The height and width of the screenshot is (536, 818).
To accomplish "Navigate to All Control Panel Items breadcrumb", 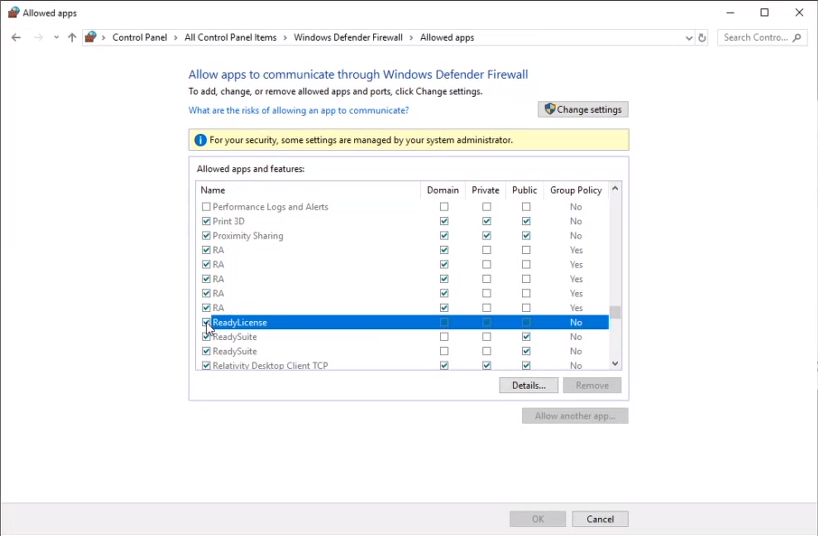I will coord(230,38).
